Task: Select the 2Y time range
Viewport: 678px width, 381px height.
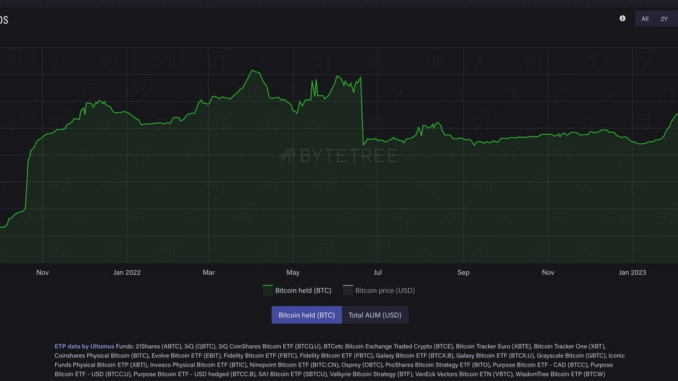Action: 664,19
